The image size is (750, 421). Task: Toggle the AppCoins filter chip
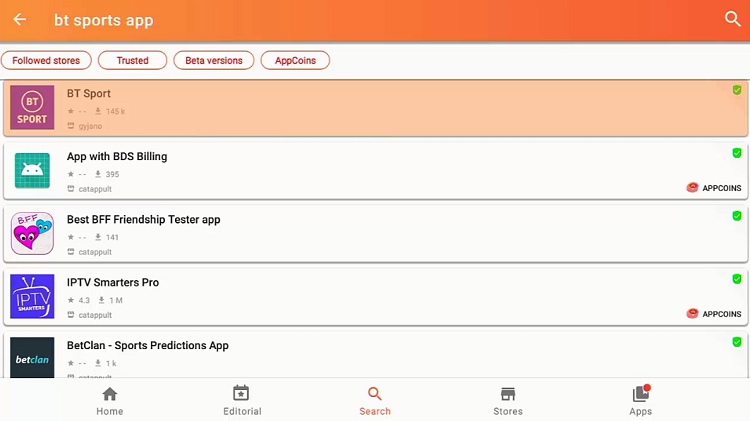coord(295,60)
